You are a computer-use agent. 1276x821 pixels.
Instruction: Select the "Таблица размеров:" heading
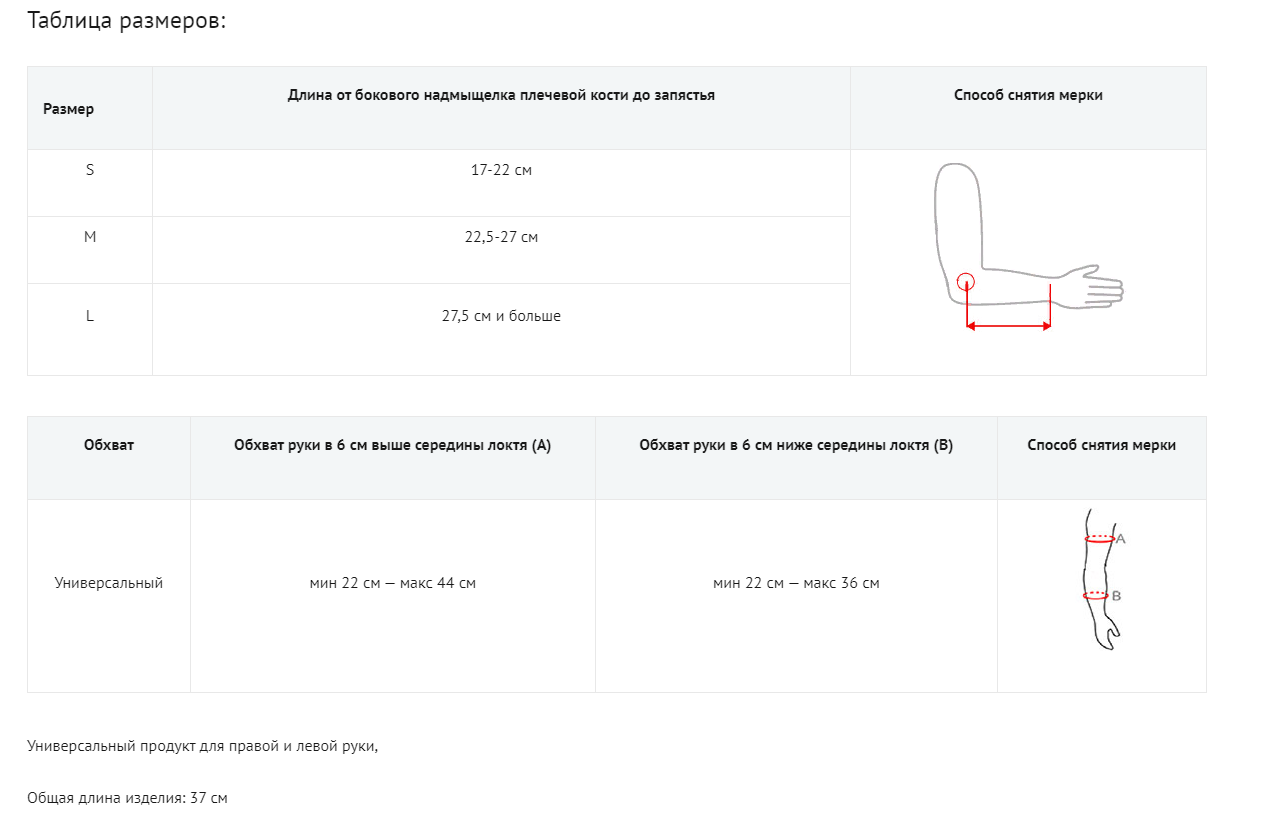(127, 21)
